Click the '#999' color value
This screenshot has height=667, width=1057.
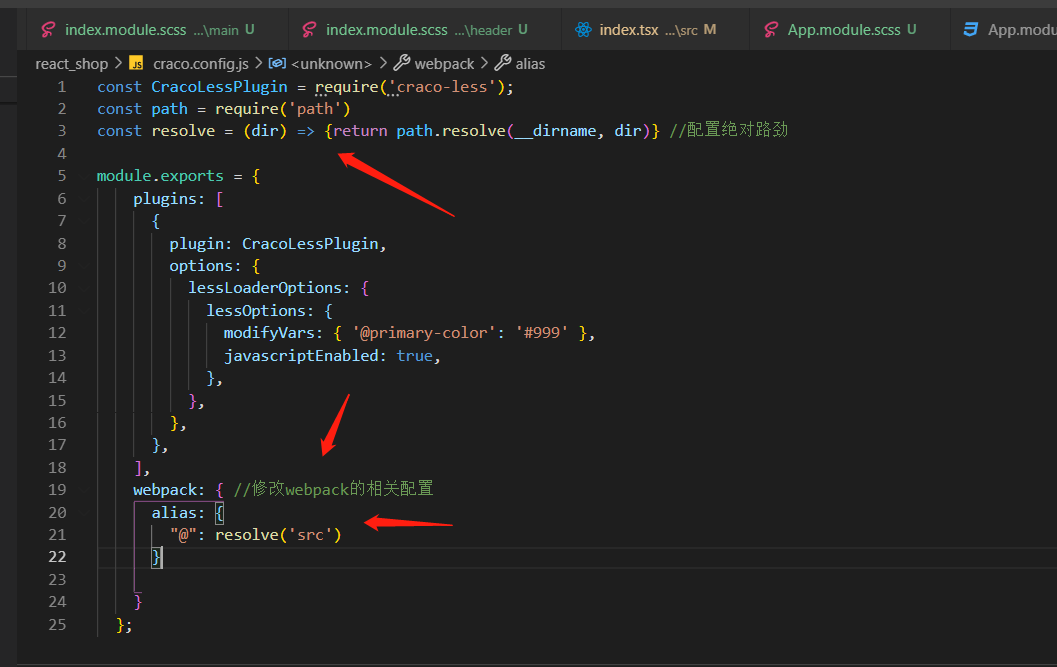[542, 333]
